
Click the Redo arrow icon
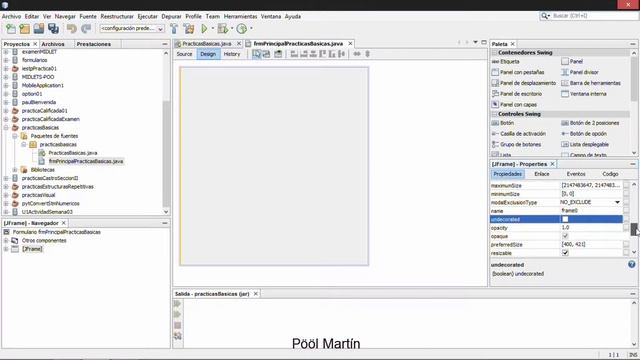(x=86, y=29)
